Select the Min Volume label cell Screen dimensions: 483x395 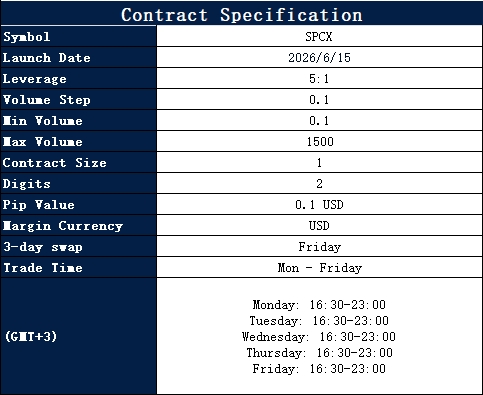click(79, 121)
